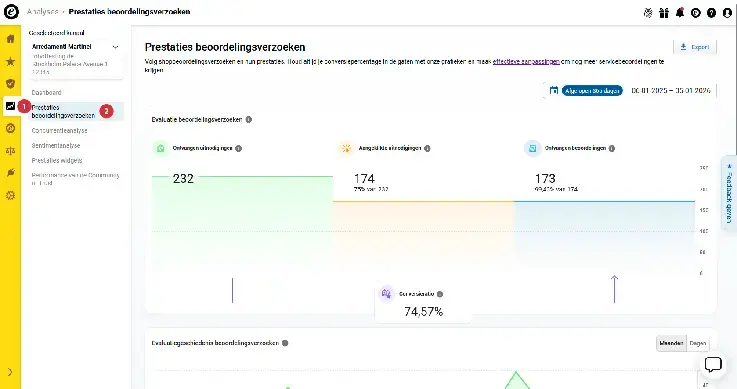737x389 pixels.
Task: Open the circular gauge icon in sidebar
Action: click(x=10, y=128)
